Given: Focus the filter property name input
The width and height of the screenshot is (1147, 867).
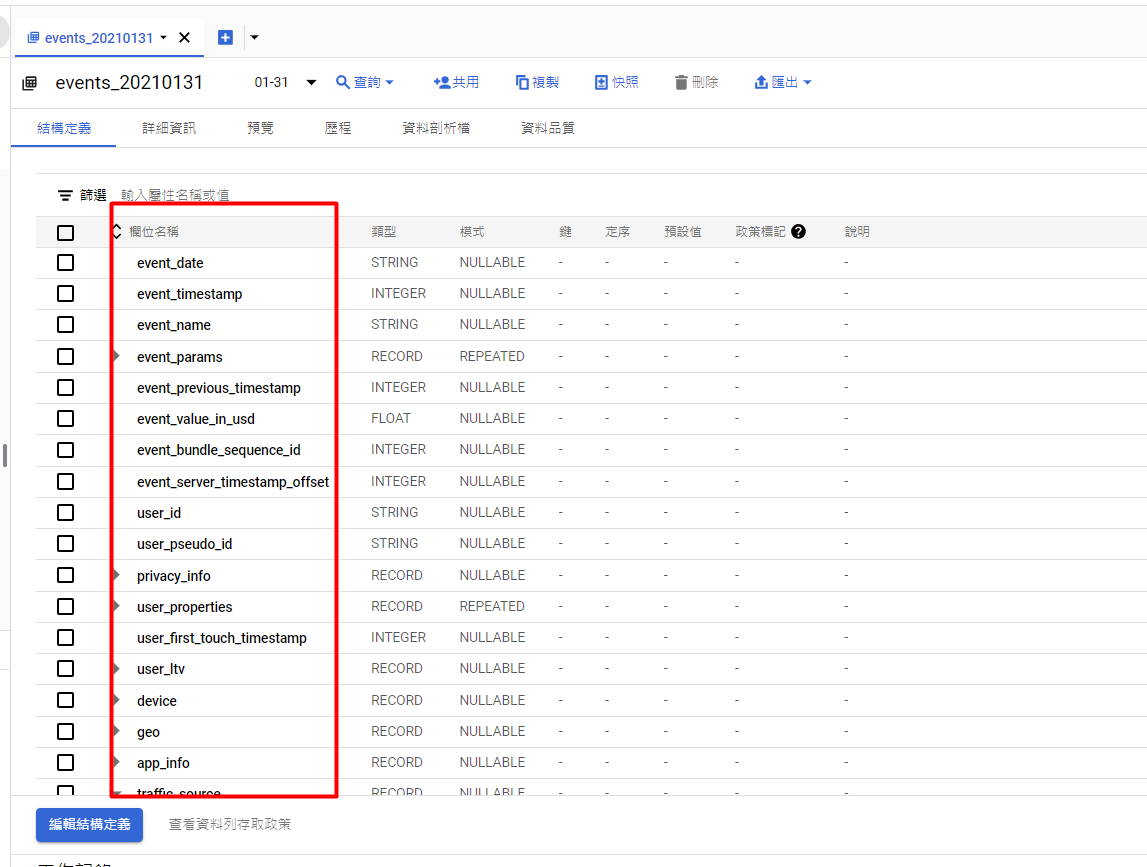Looking at the screenshot, I should (x=176, y=195).
